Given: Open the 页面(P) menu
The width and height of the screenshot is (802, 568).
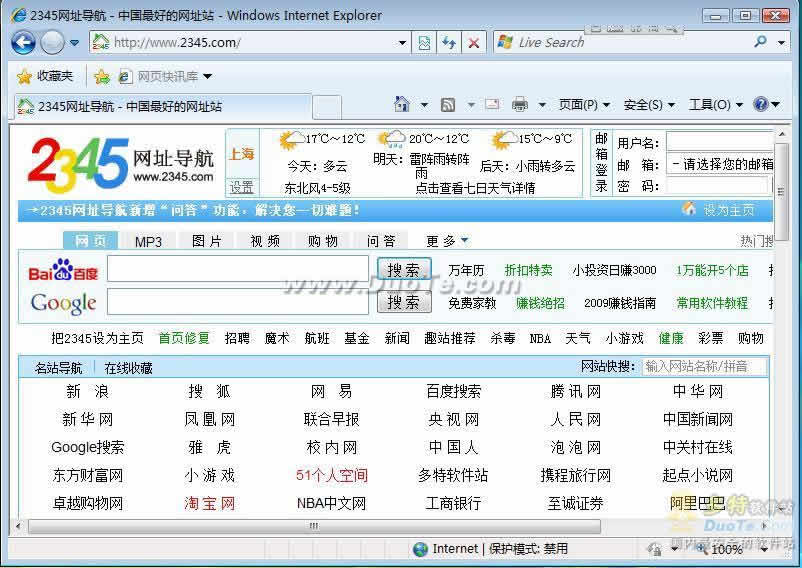Looking at the screenshot, I should [584, 105].
